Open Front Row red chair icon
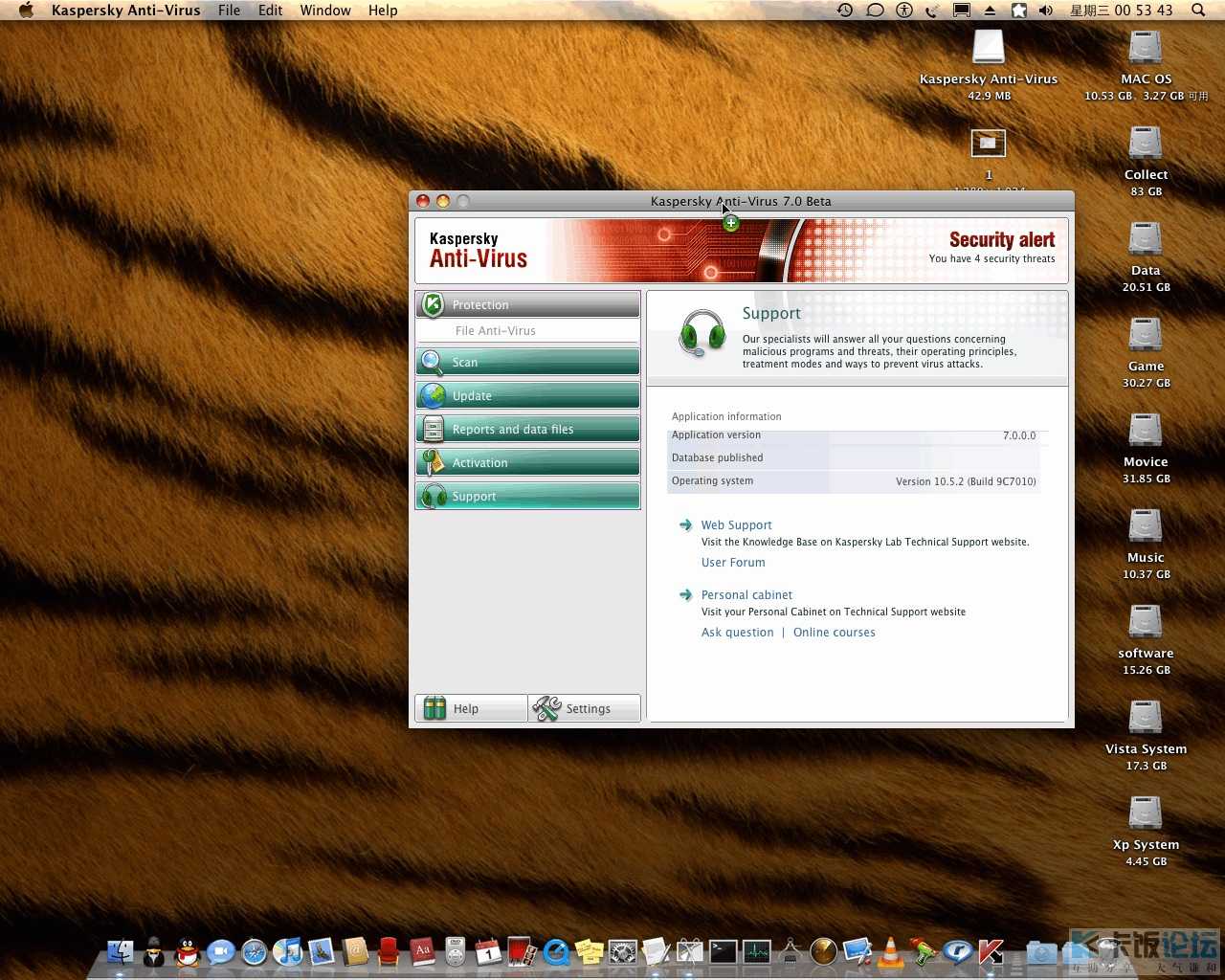1225x980 pixels. (389, 951)
